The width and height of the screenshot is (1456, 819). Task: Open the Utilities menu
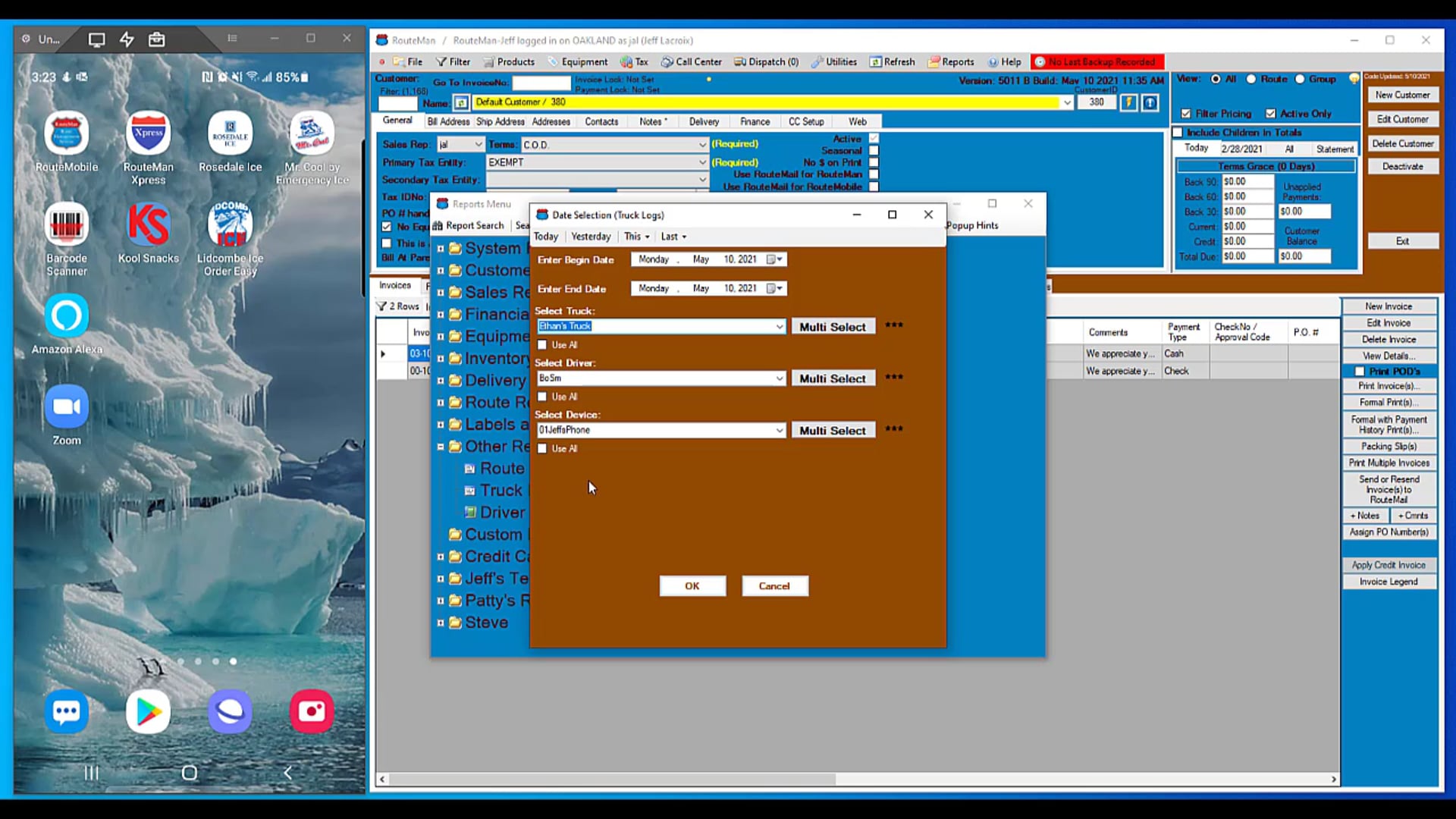[834, 62]
